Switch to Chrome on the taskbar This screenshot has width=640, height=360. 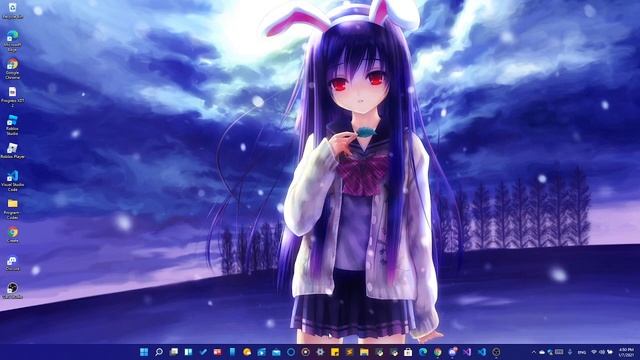(x=438, y=352)
